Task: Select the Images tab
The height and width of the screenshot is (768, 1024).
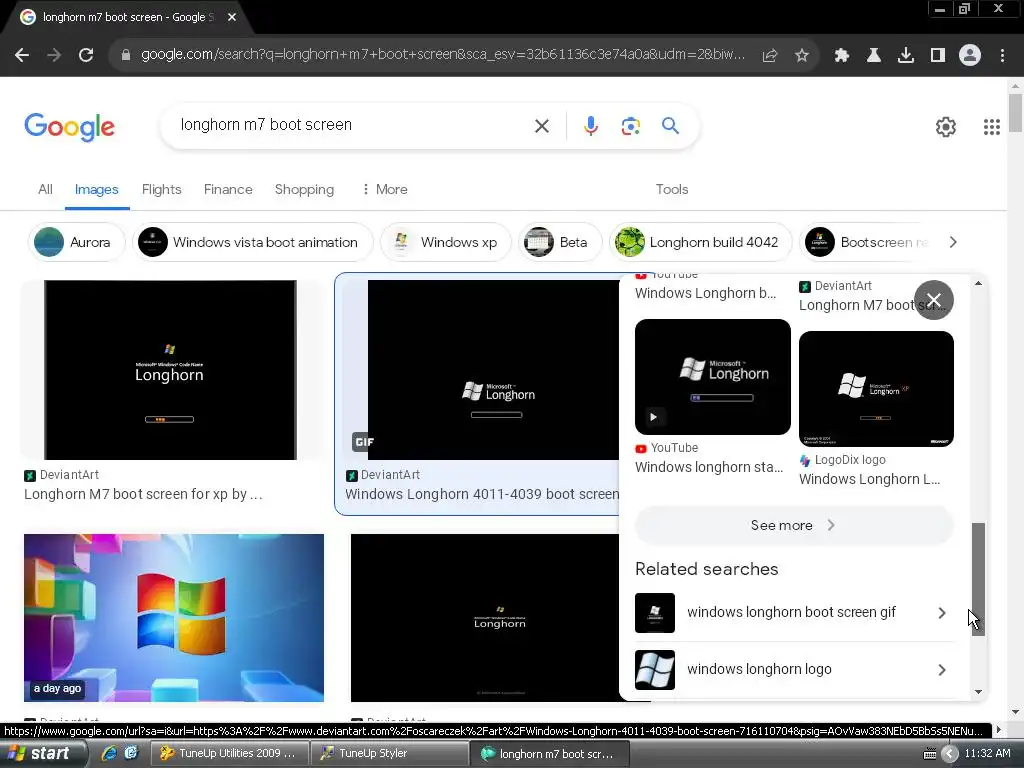Action: click(97, 189)
